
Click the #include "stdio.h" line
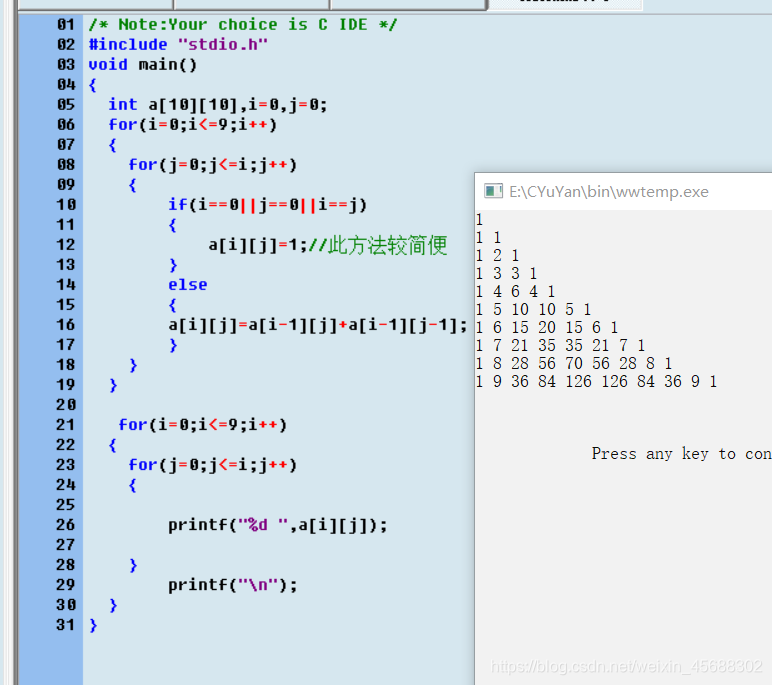point(178,45)
